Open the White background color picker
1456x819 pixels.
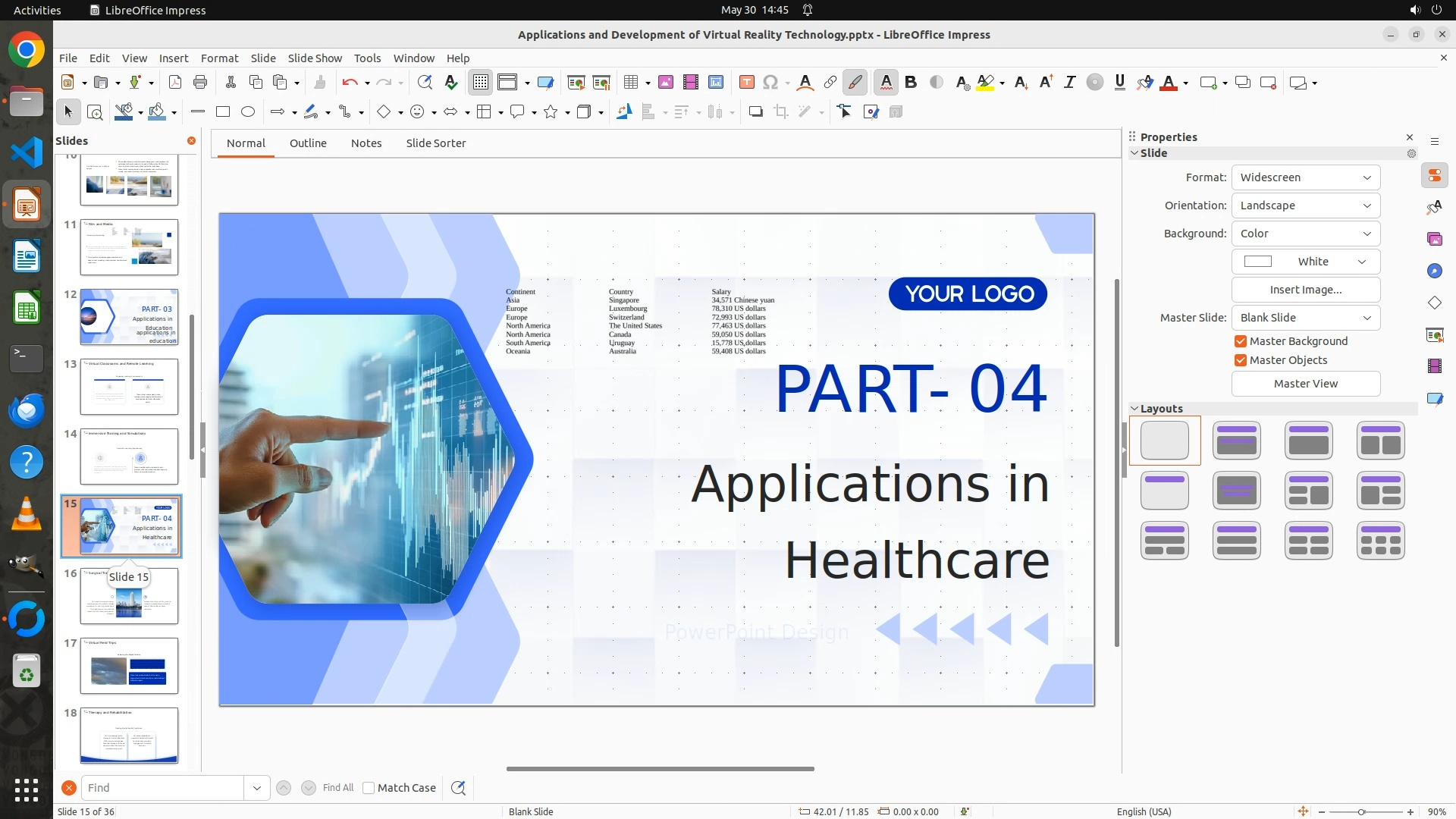pyautogui.click(x=1305, y=262)
